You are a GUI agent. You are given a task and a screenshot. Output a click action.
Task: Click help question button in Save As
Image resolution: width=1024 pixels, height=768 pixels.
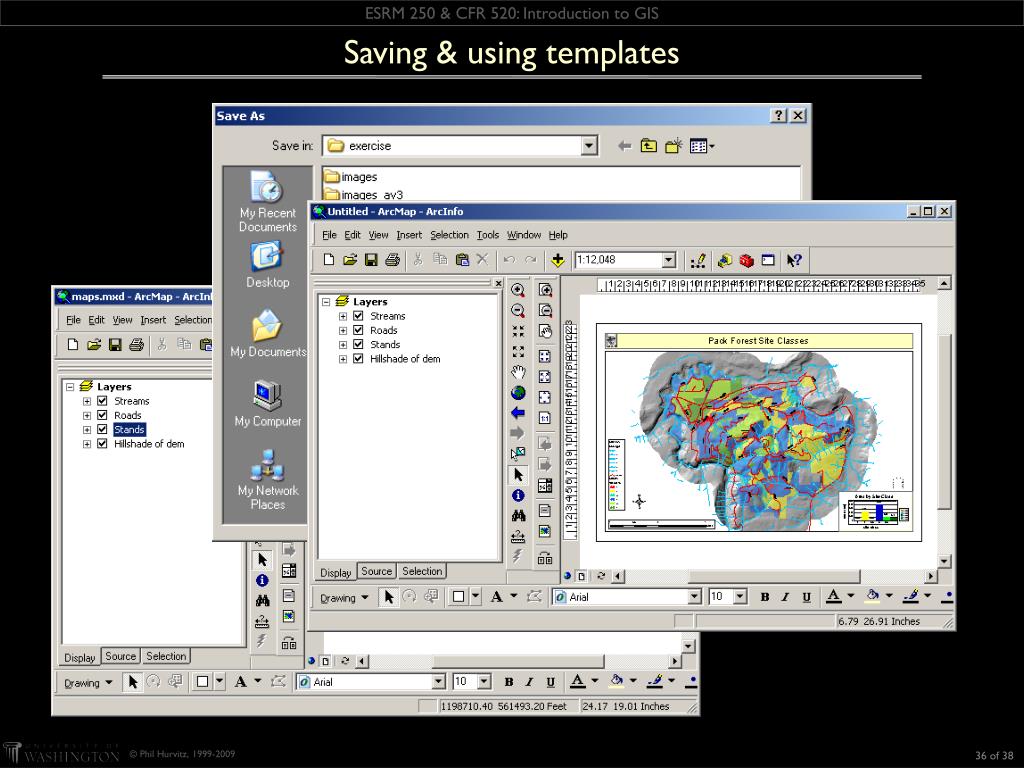tap(778, 116)
